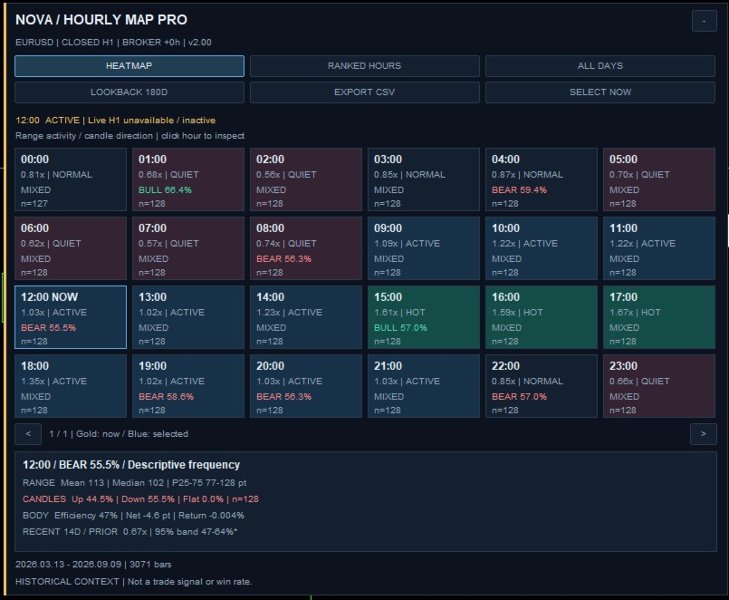729x600 pixels.
Task: Change LOOKBACK 180D setting
Action: pos(129,92)
